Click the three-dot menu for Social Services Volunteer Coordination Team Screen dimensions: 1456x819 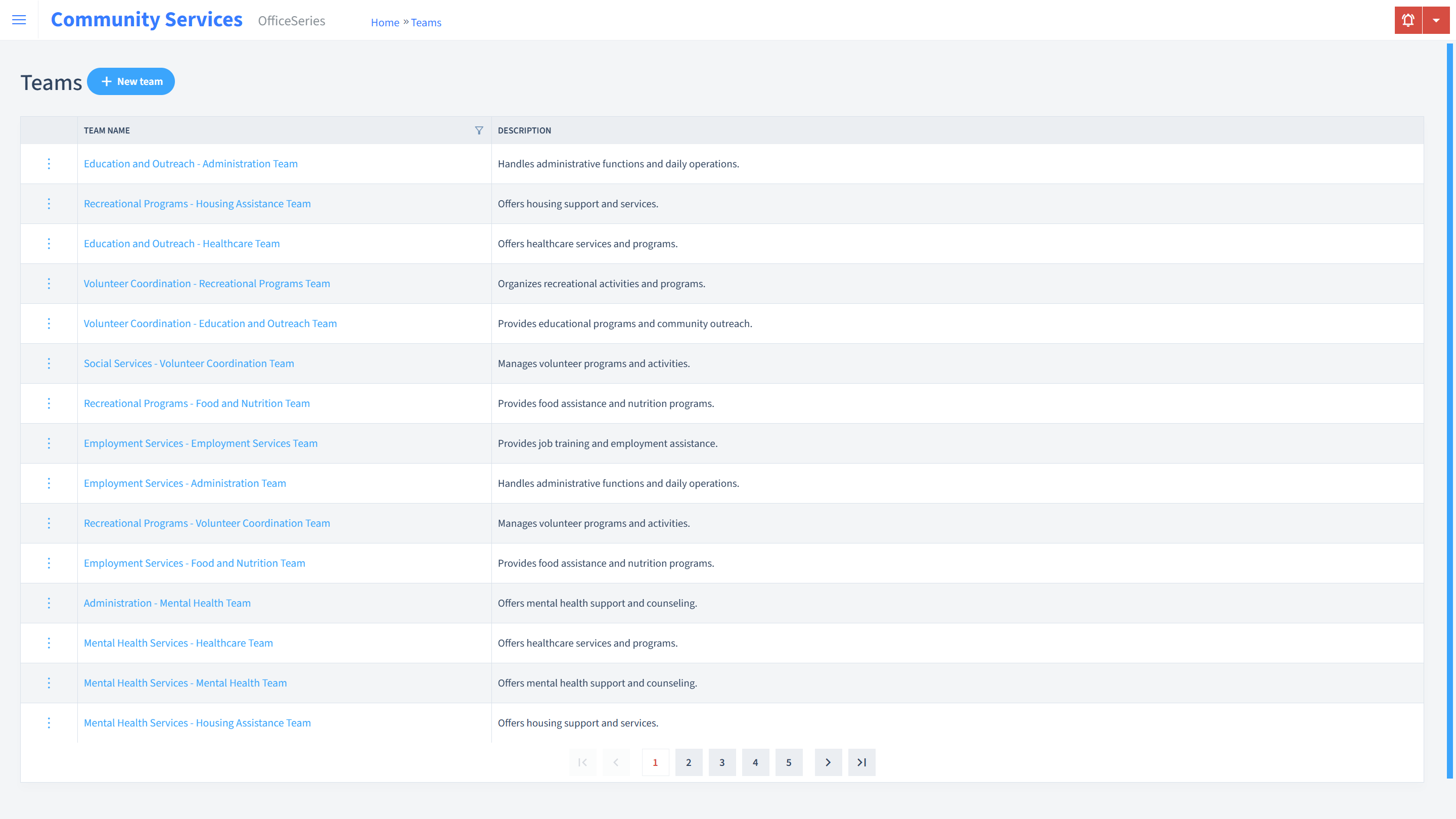(x=48, y=363)
